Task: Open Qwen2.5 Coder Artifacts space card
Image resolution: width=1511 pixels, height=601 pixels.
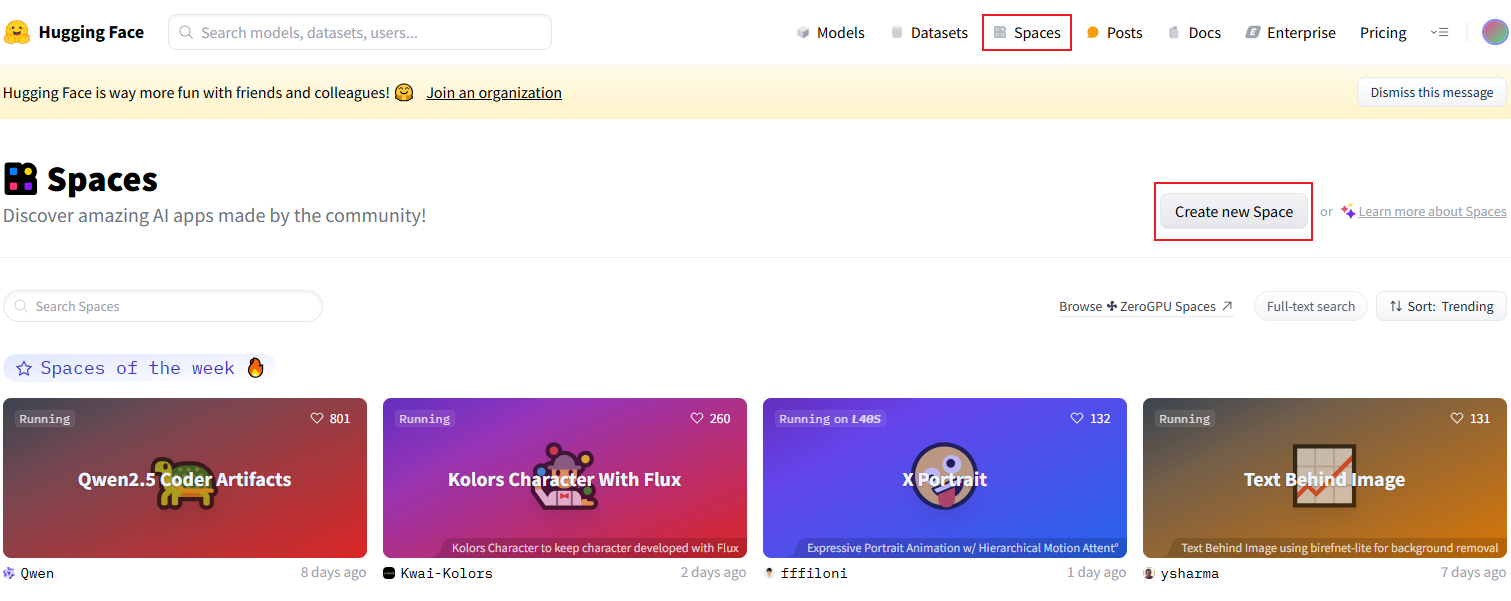Action: coord(185,479)
